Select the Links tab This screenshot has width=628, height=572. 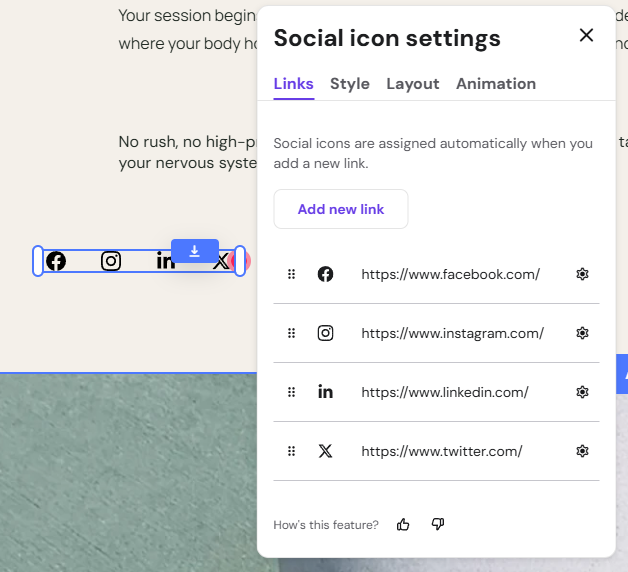coord(294,84)
